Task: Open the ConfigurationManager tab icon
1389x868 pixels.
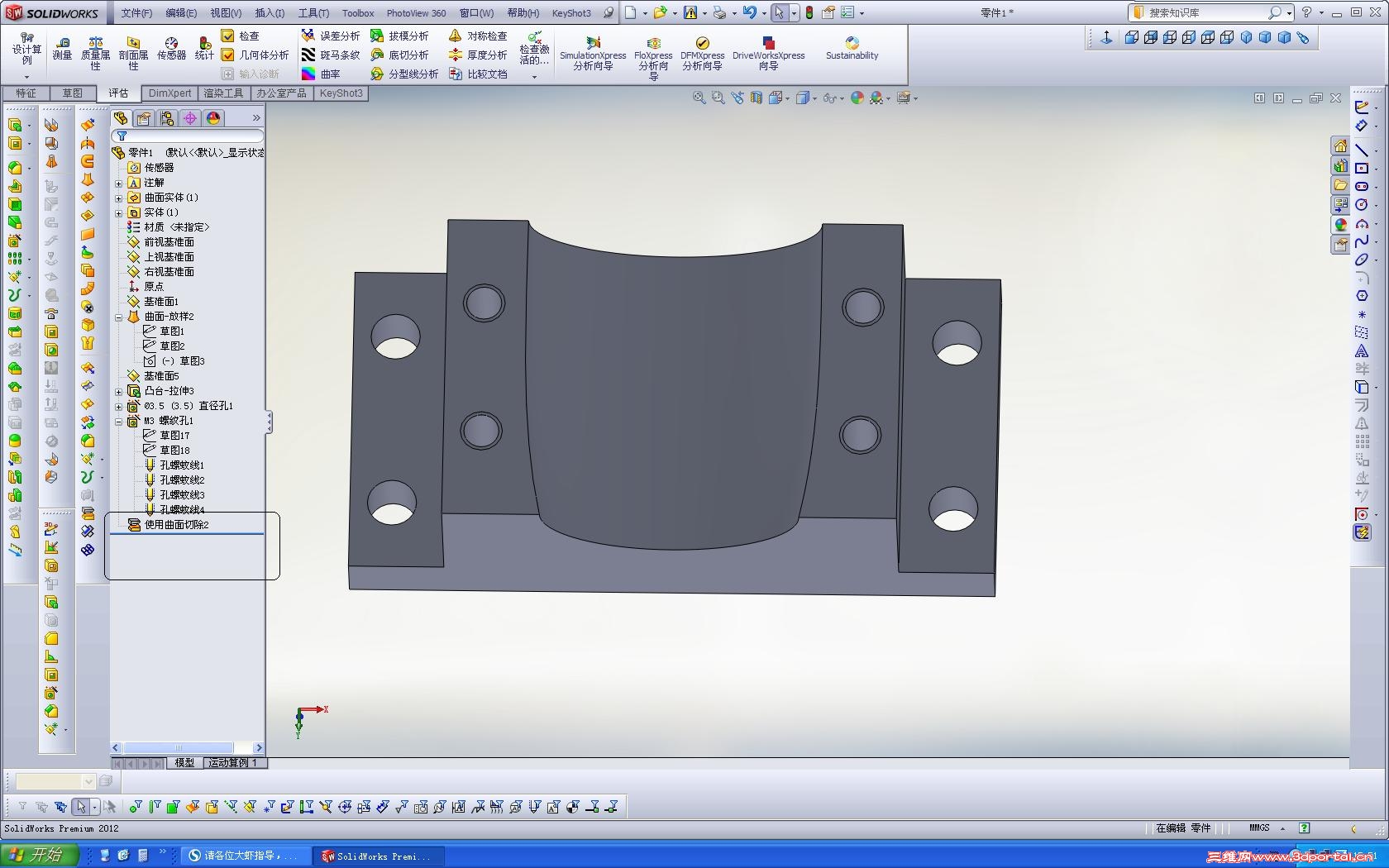Action: [167, 118]
